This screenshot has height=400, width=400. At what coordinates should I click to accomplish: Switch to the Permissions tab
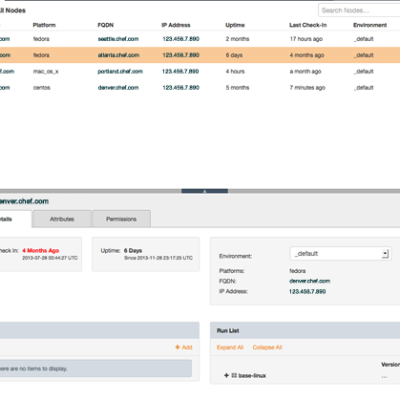pos(121,219)
